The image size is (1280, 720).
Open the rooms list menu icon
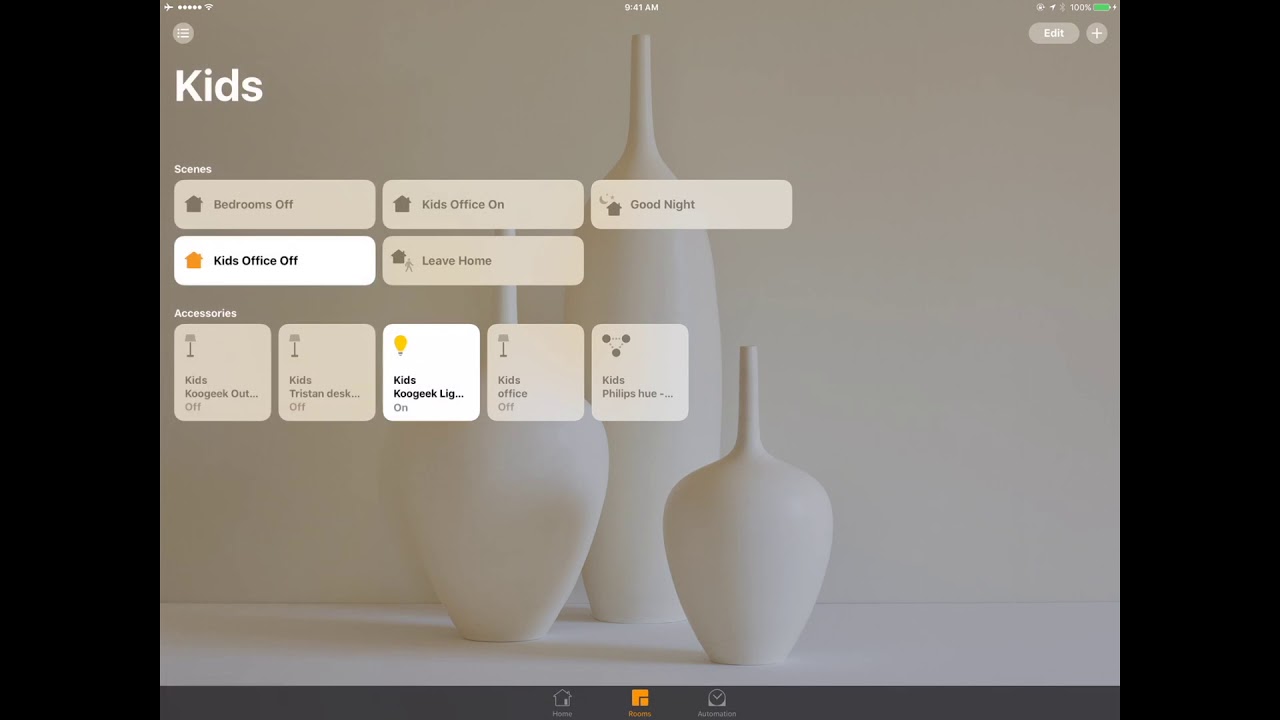[183, 33]
